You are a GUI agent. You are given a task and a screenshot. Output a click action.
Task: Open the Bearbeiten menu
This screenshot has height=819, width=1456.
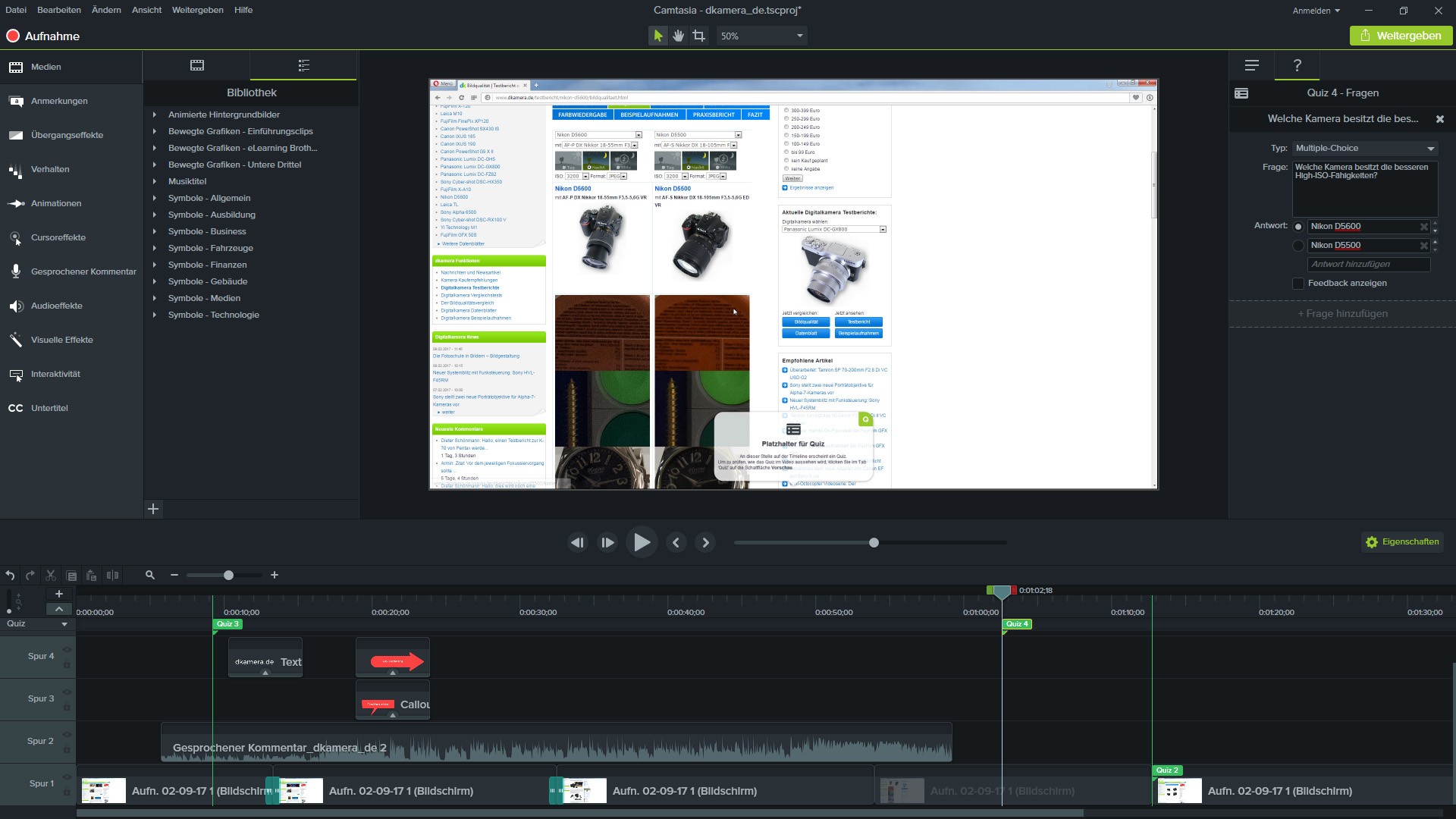(59, 10)
